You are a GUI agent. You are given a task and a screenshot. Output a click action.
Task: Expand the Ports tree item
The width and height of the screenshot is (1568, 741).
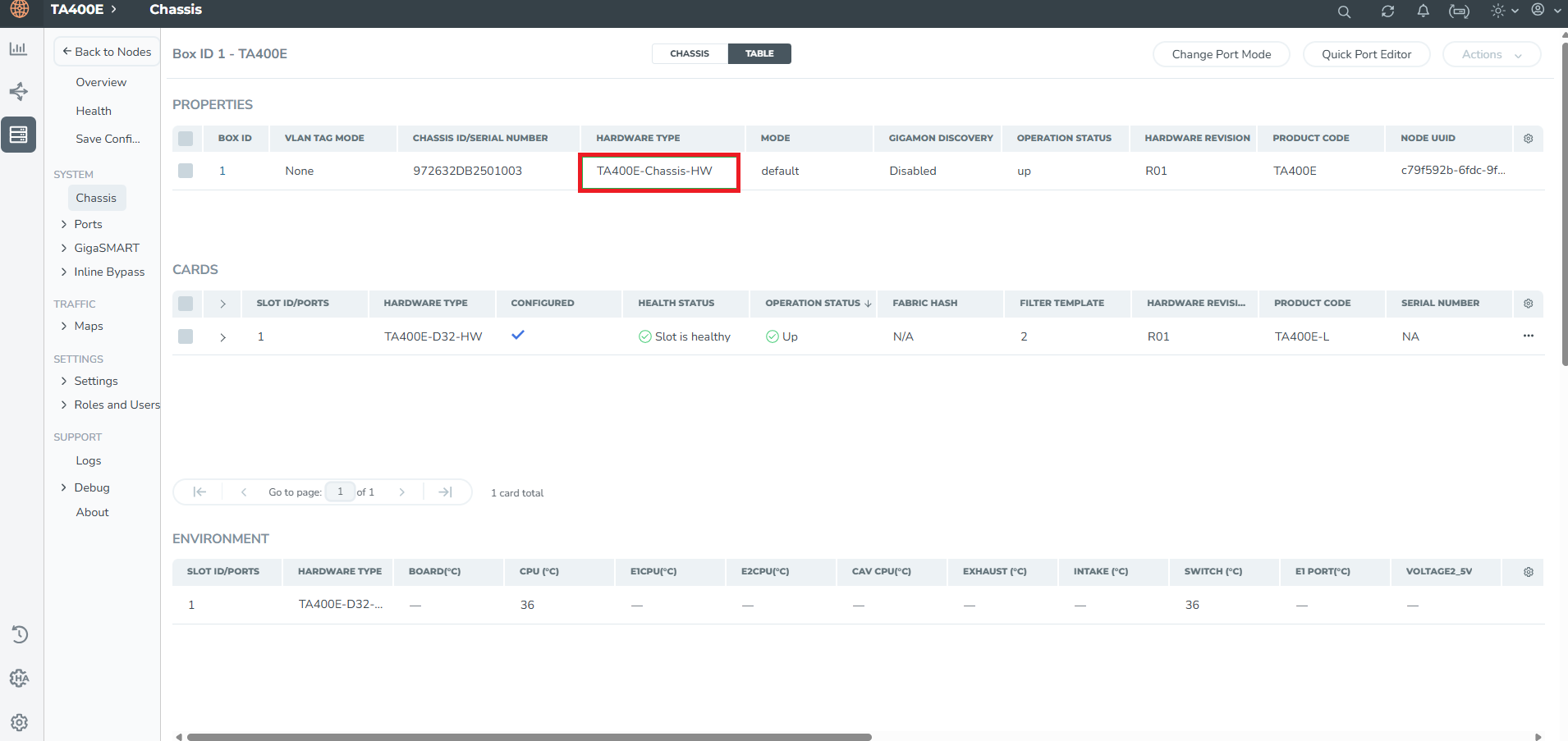(x=64, y=224)
